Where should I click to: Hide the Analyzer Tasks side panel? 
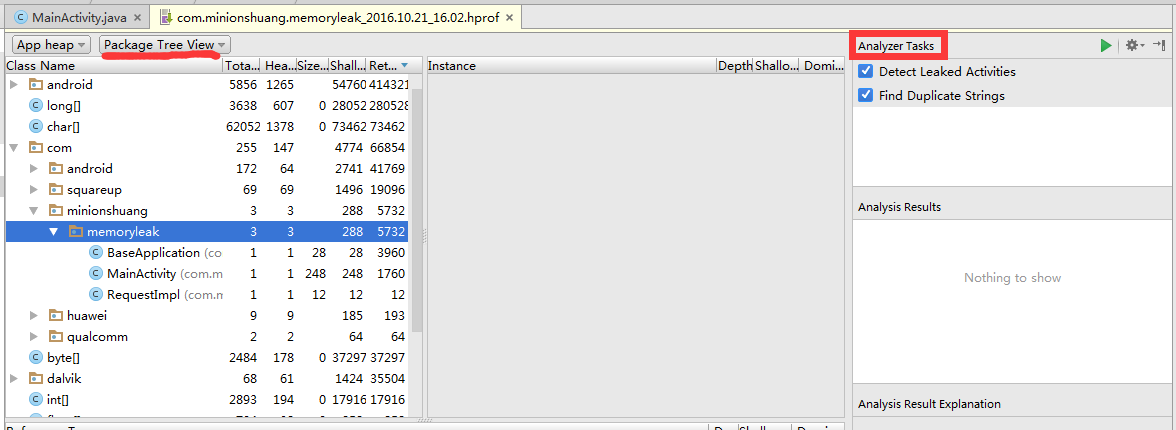[1159, 46]
